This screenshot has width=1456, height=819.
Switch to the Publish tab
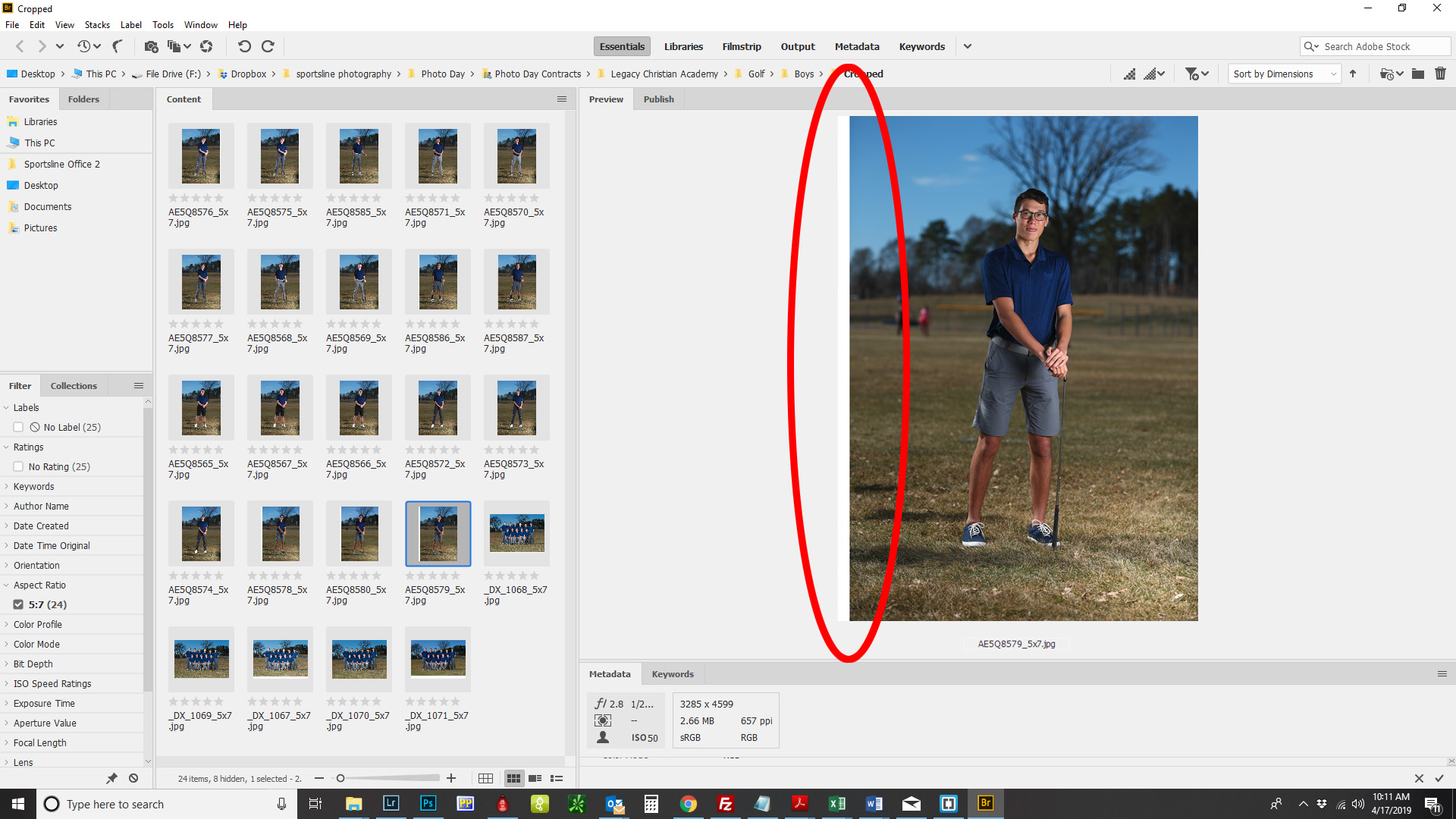658,99
